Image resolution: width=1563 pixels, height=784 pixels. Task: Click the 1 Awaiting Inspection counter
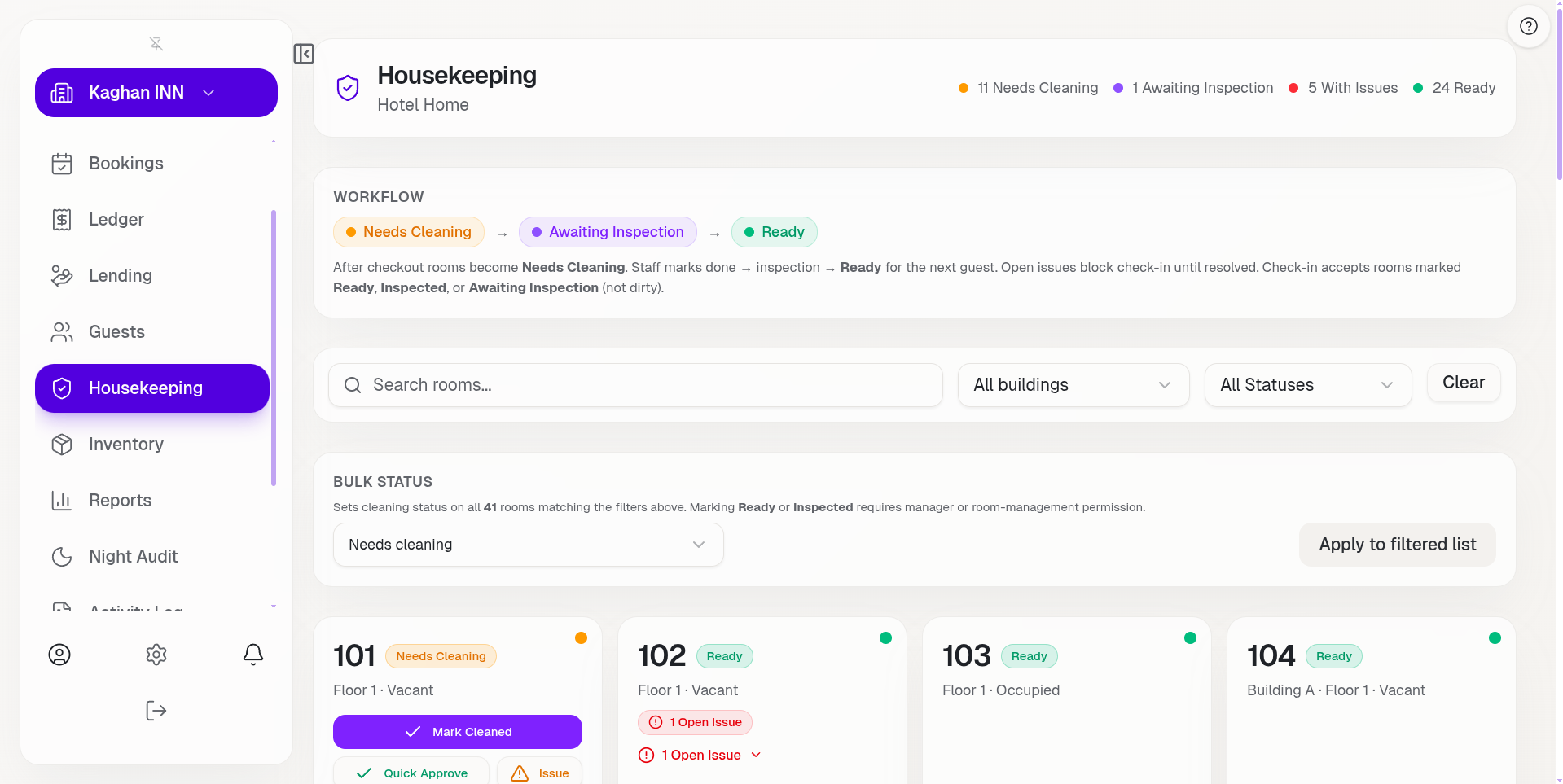(x=1193, y=88)
